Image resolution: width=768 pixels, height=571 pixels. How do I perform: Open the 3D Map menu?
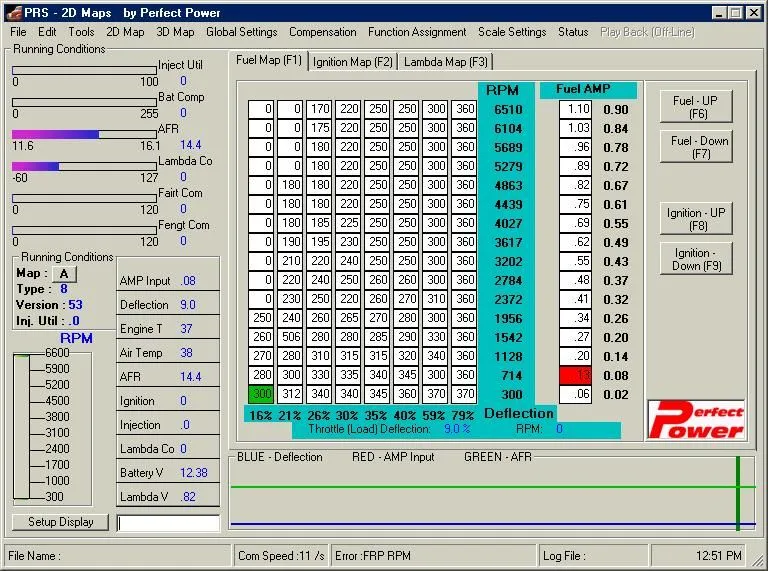click(x=175, y=32)
